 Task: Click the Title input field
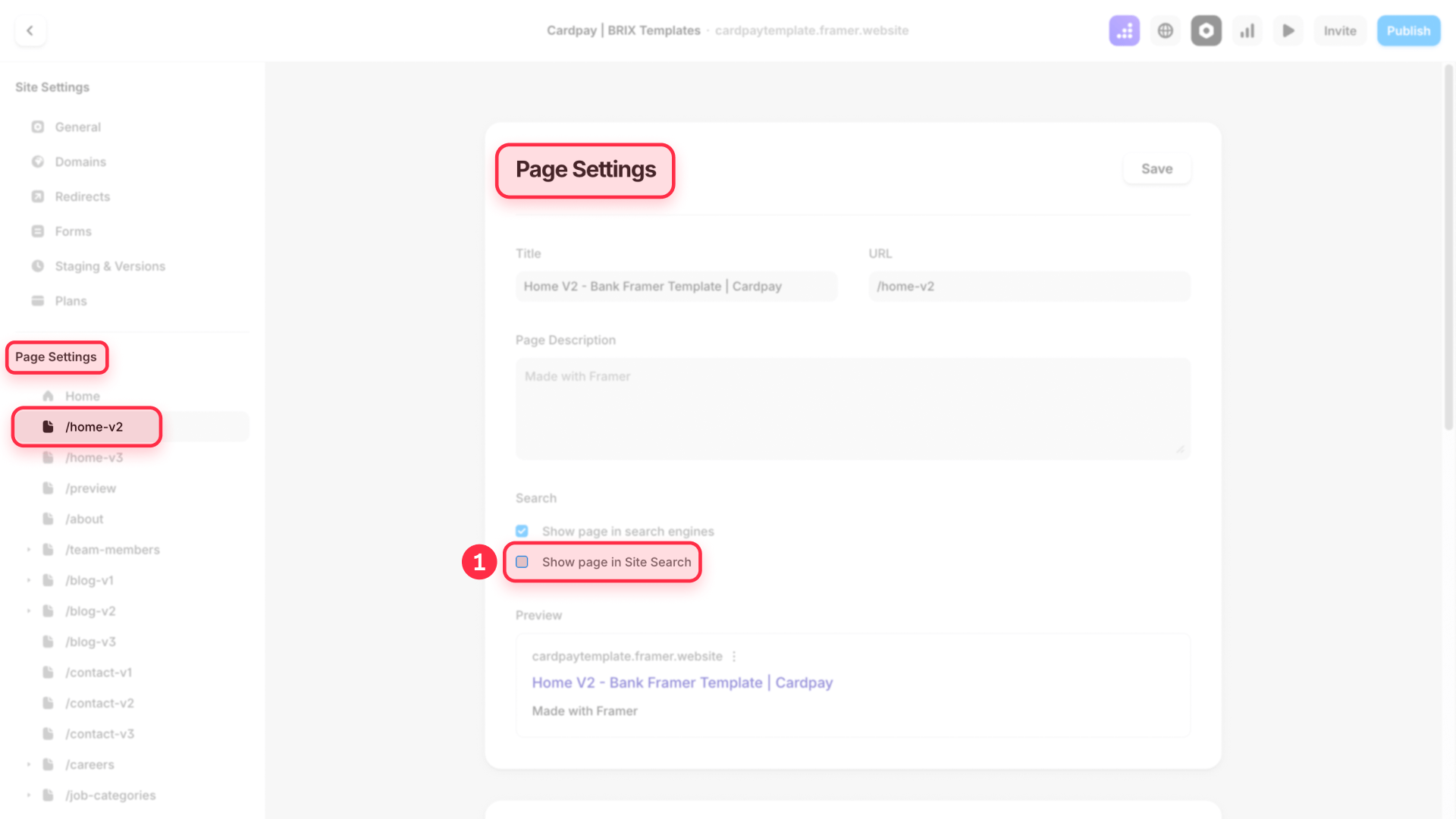point(676,286)
